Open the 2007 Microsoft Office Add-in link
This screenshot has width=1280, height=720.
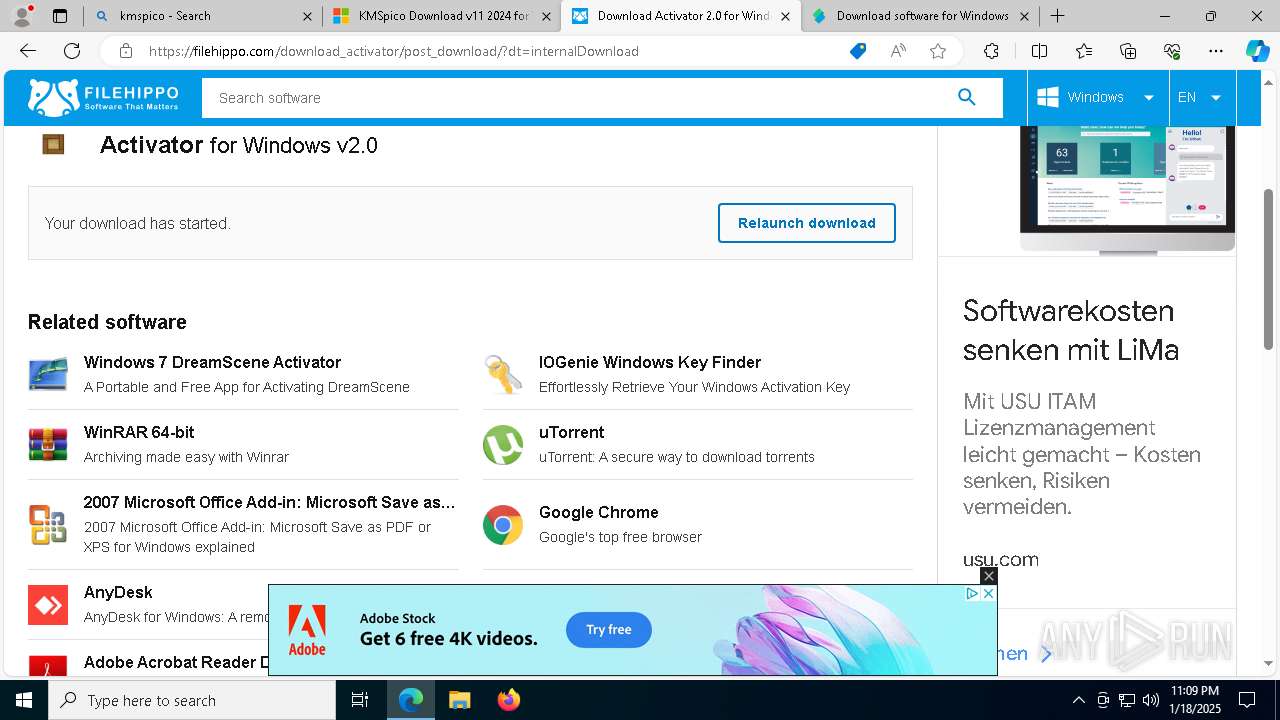point(270,502)
